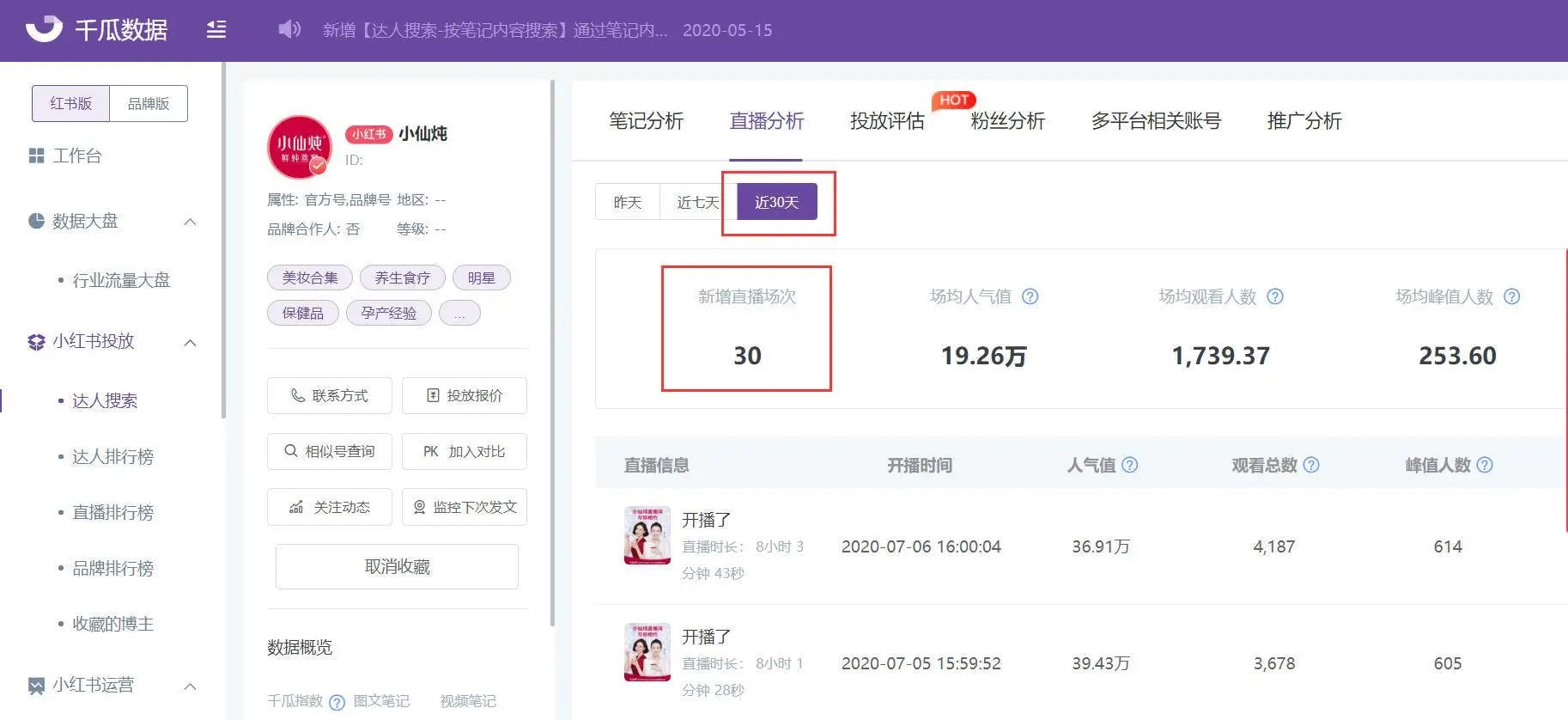Open 品牌排行榜 in the sidebar
Image resolution: width=1568 pixels, height=720 pixels.
(x=112, y=568)
